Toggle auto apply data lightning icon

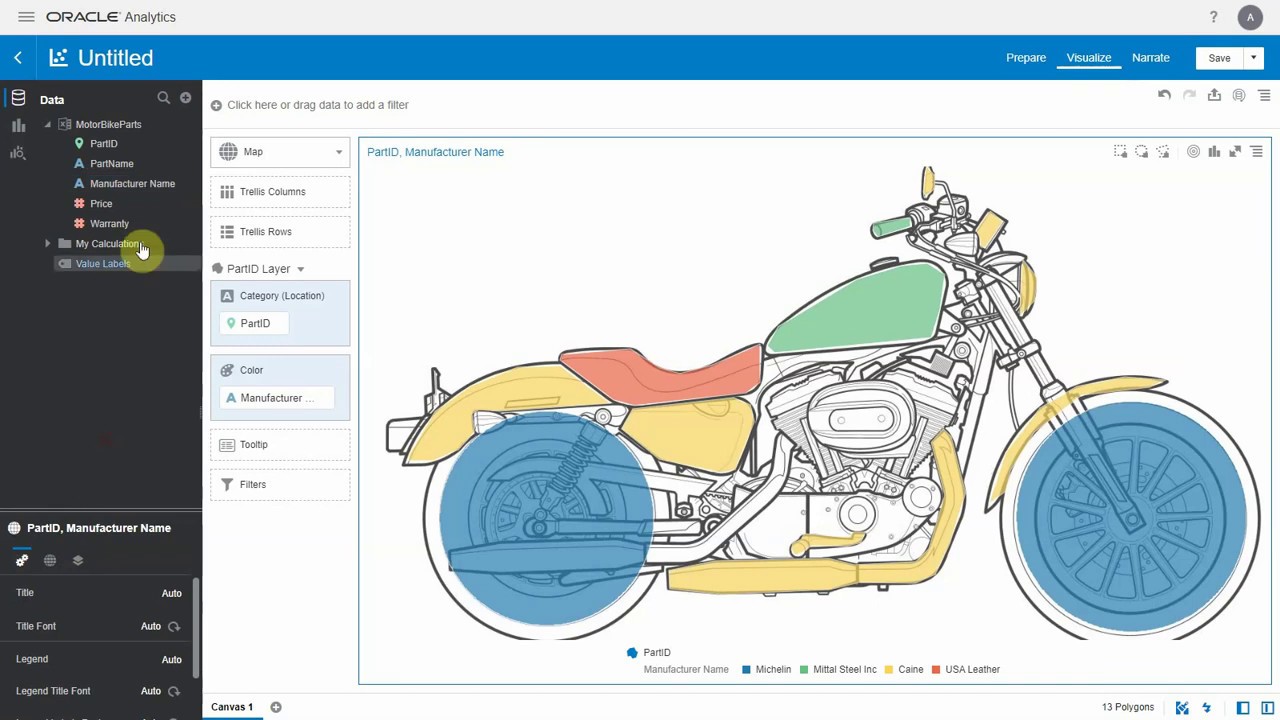[x=1206, y=708]
